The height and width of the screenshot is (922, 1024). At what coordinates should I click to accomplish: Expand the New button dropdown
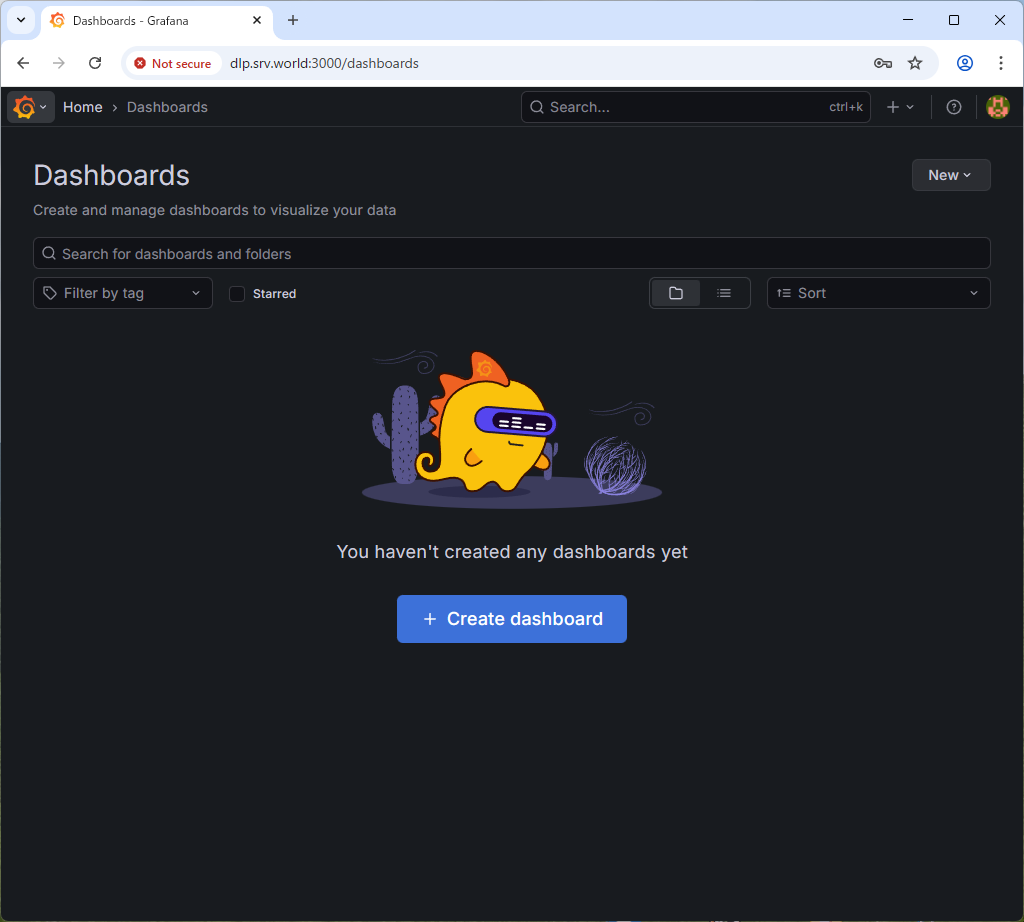(951, 175)
